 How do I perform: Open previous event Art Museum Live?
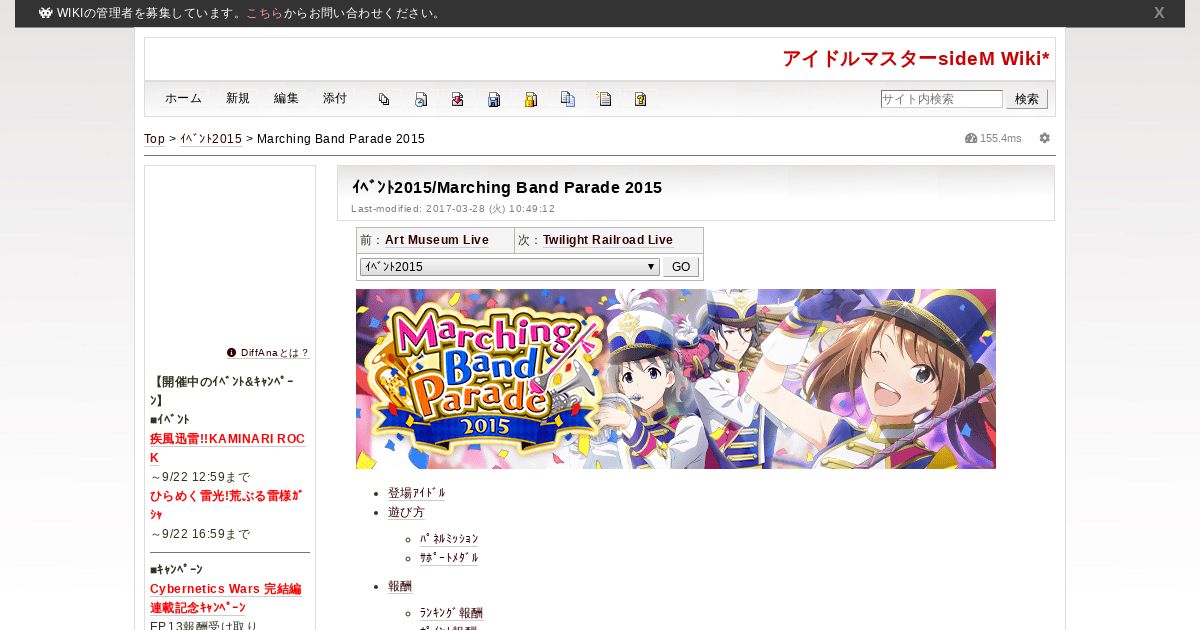(x=437, y=240)
